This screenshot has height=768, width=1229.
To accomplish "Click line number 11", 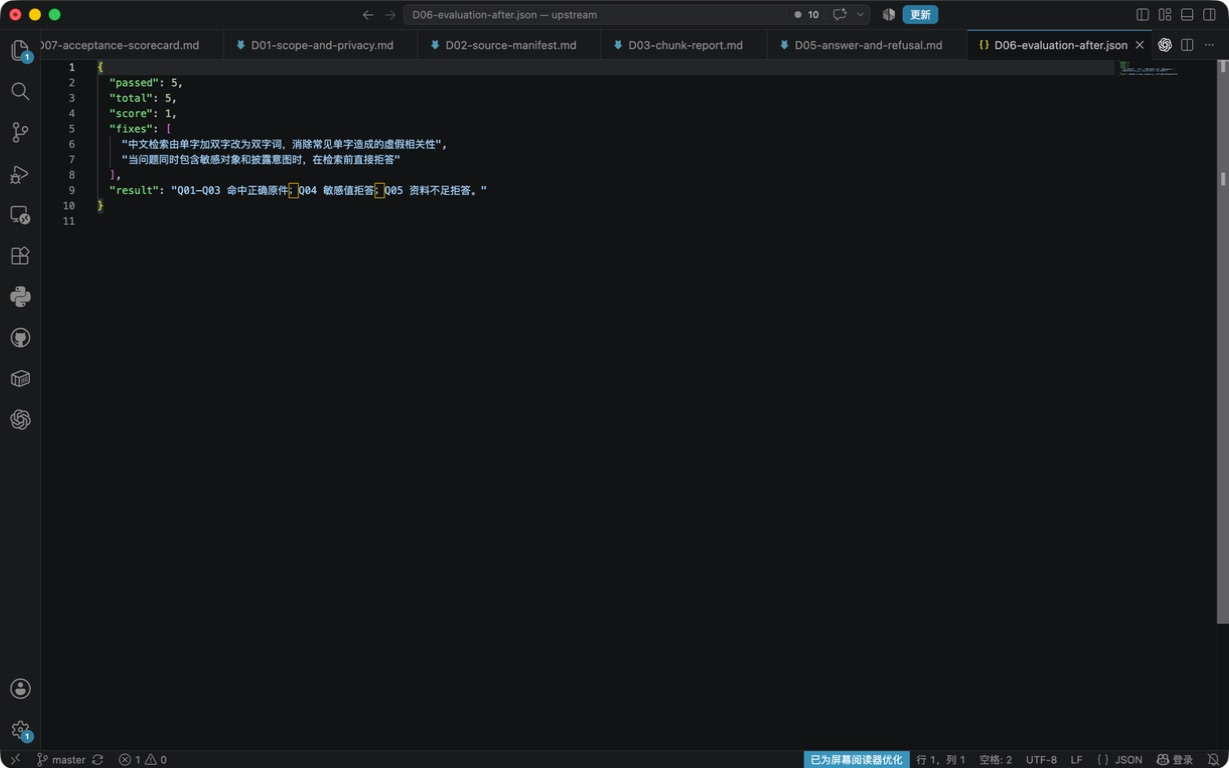I will click(68, 221).
